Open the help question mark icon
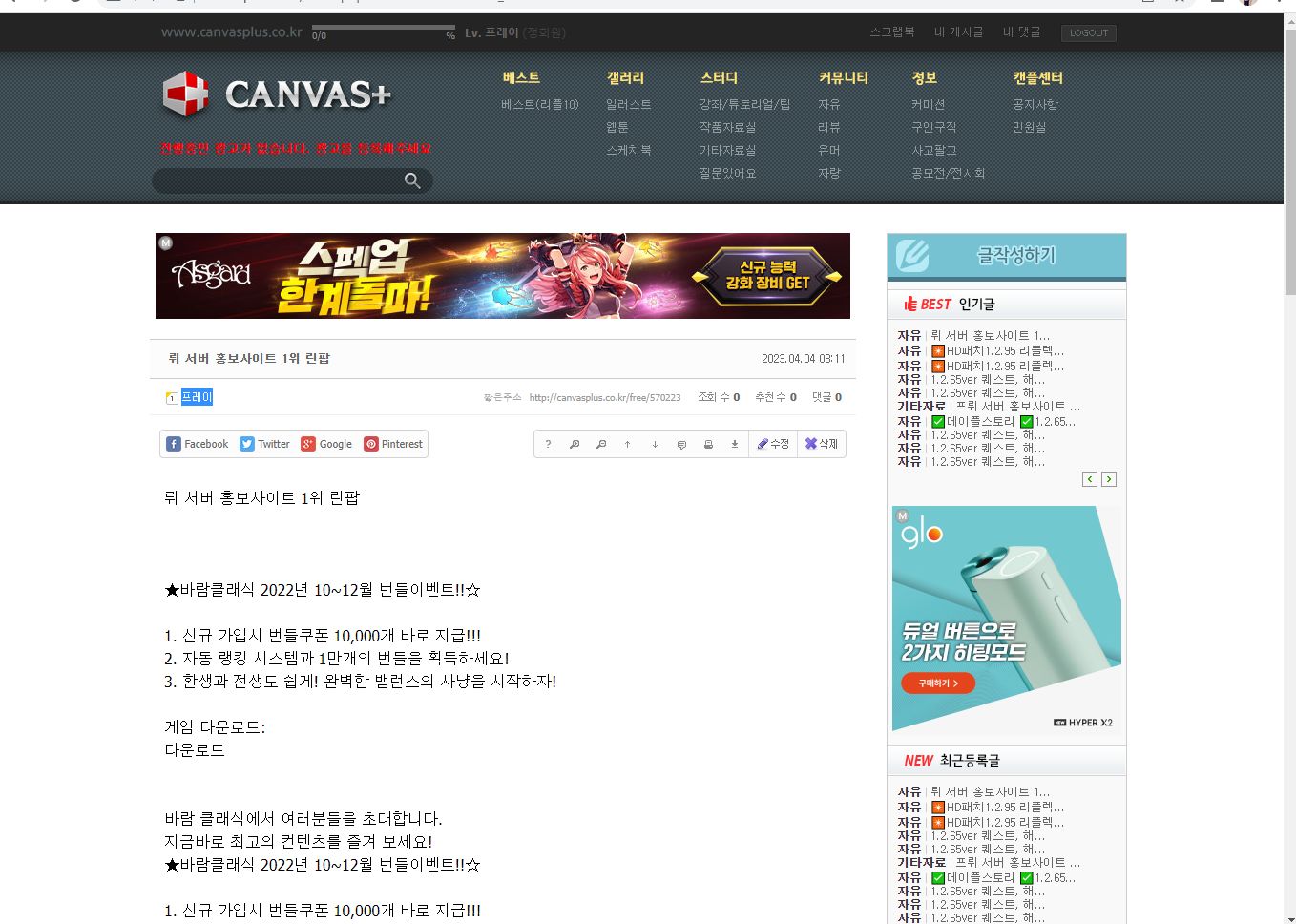The image size is (1296, 924). tap(548, 444)
